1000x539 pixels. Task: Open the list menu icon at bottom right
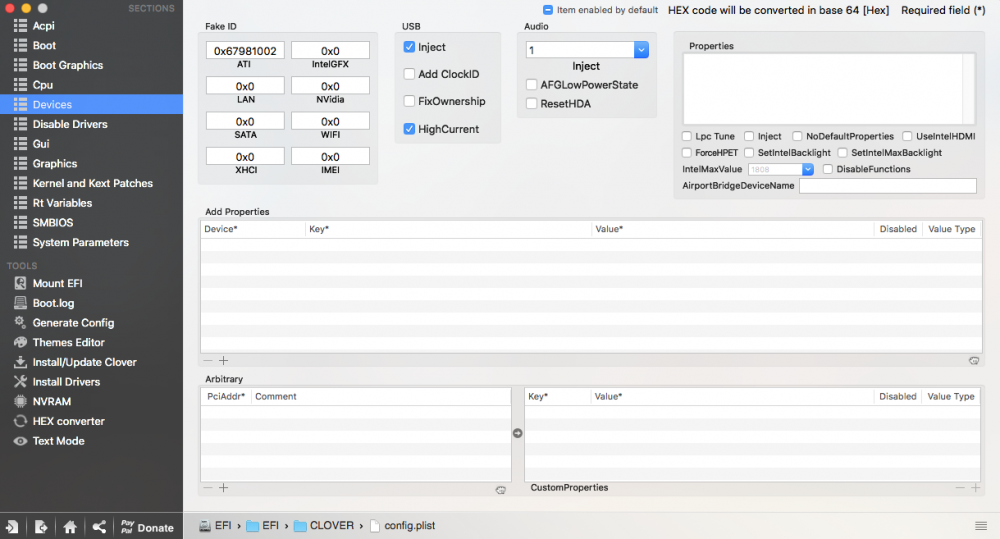981,526
